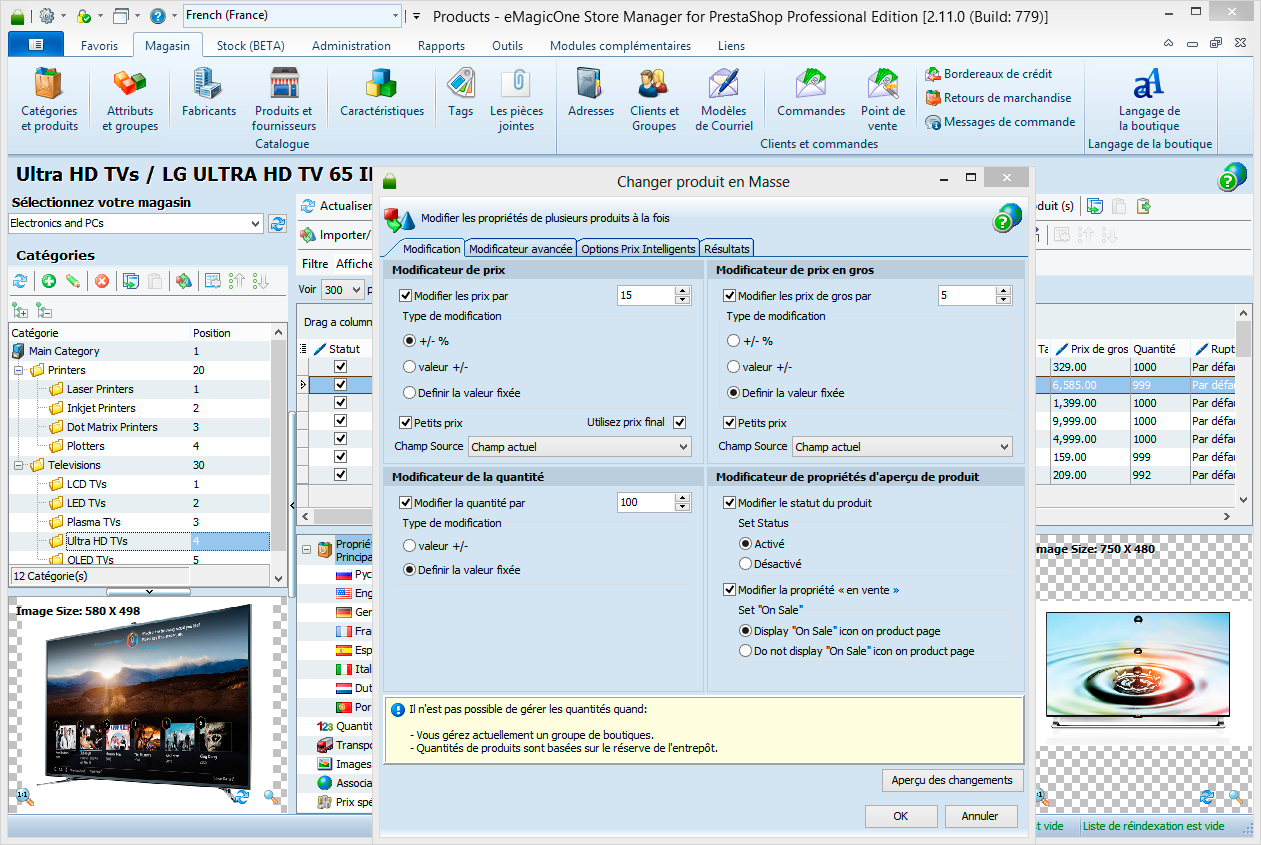Toggle Modifier la propriété en vente
1261x845 pixels.
(730, 590)
